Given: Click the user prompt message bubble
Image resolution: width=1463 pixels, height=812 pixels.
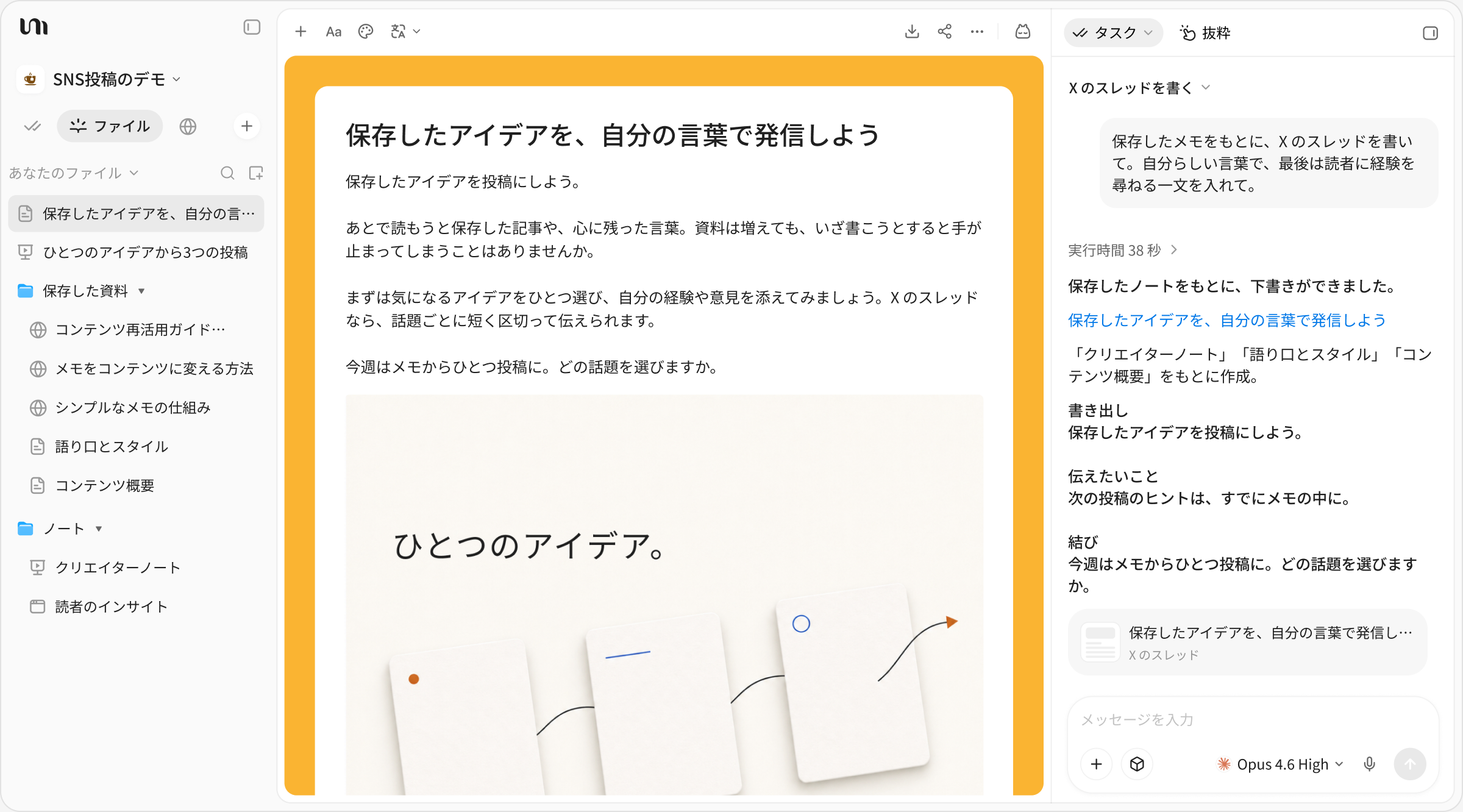Looking at the screenshot, I should pos(1269,163).
